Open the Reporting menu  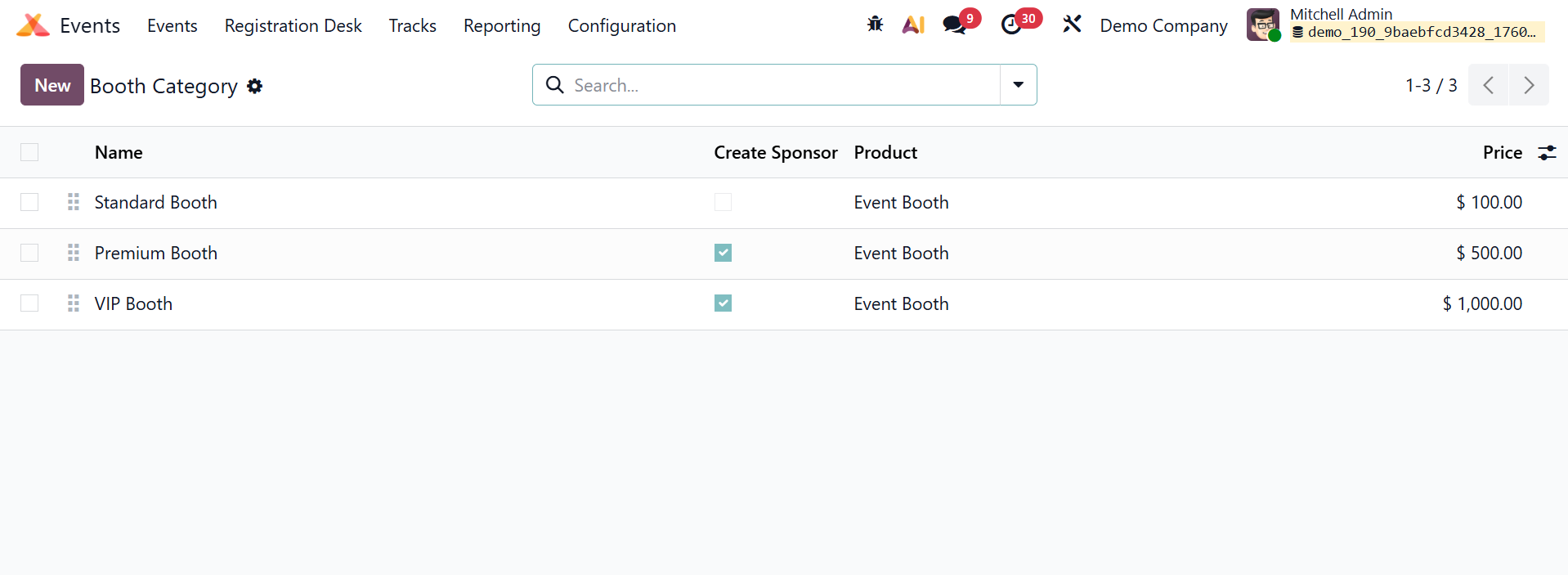[x=502, y=26]
